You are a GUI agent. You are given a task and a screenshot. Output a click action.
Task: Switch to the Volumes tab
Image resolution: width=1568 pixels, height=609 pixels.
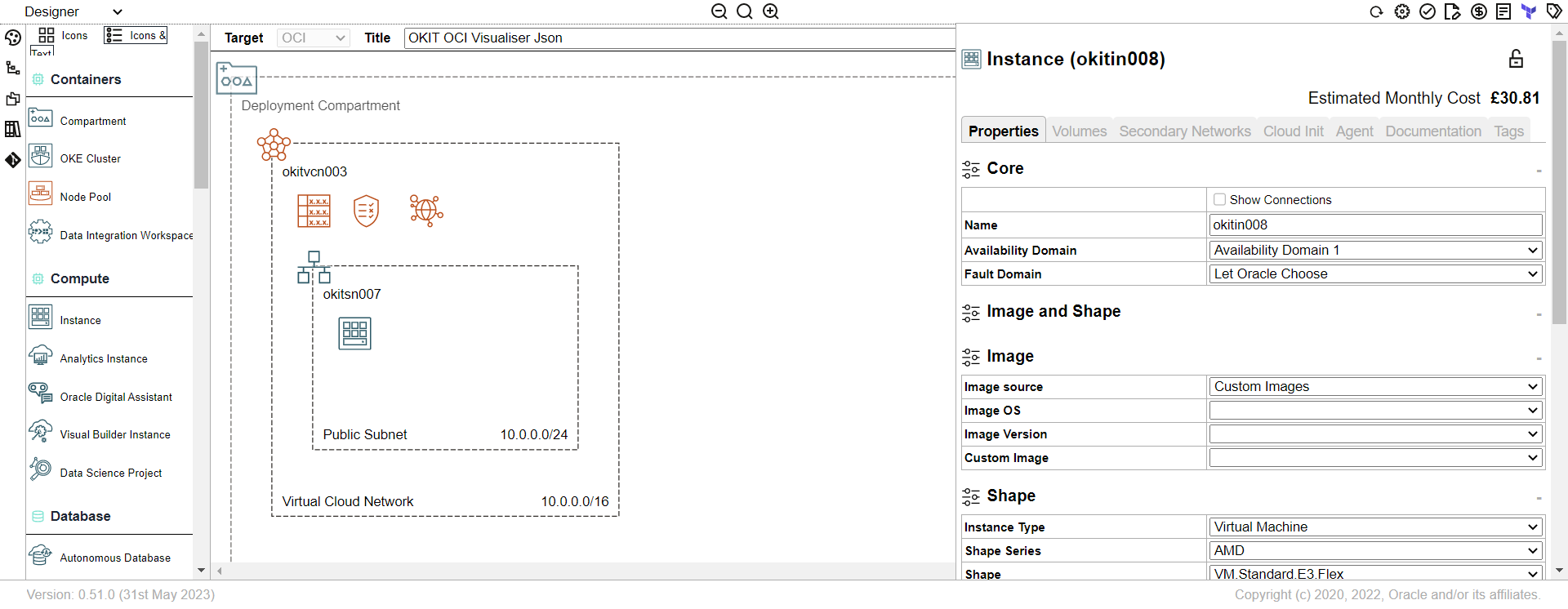[x=1080, y=131]
